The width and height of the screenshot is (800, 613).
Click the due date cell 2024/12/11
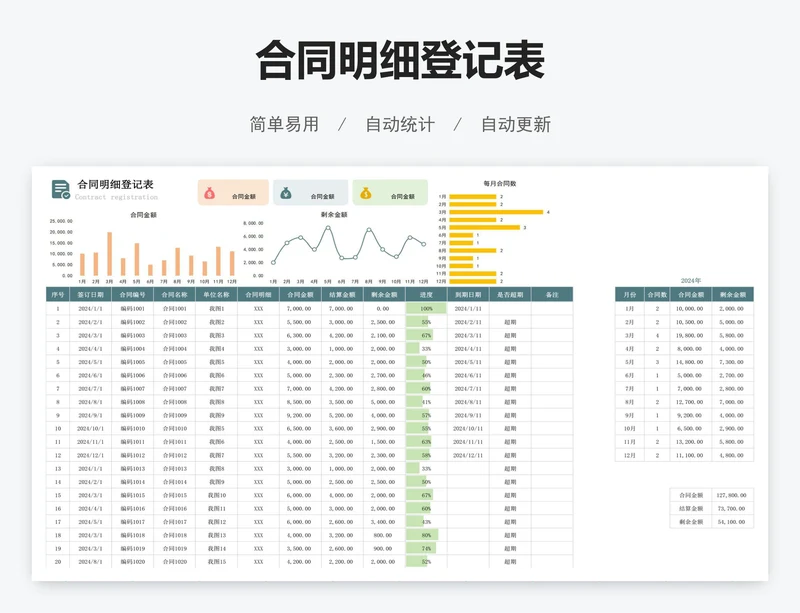coord(468,455)
